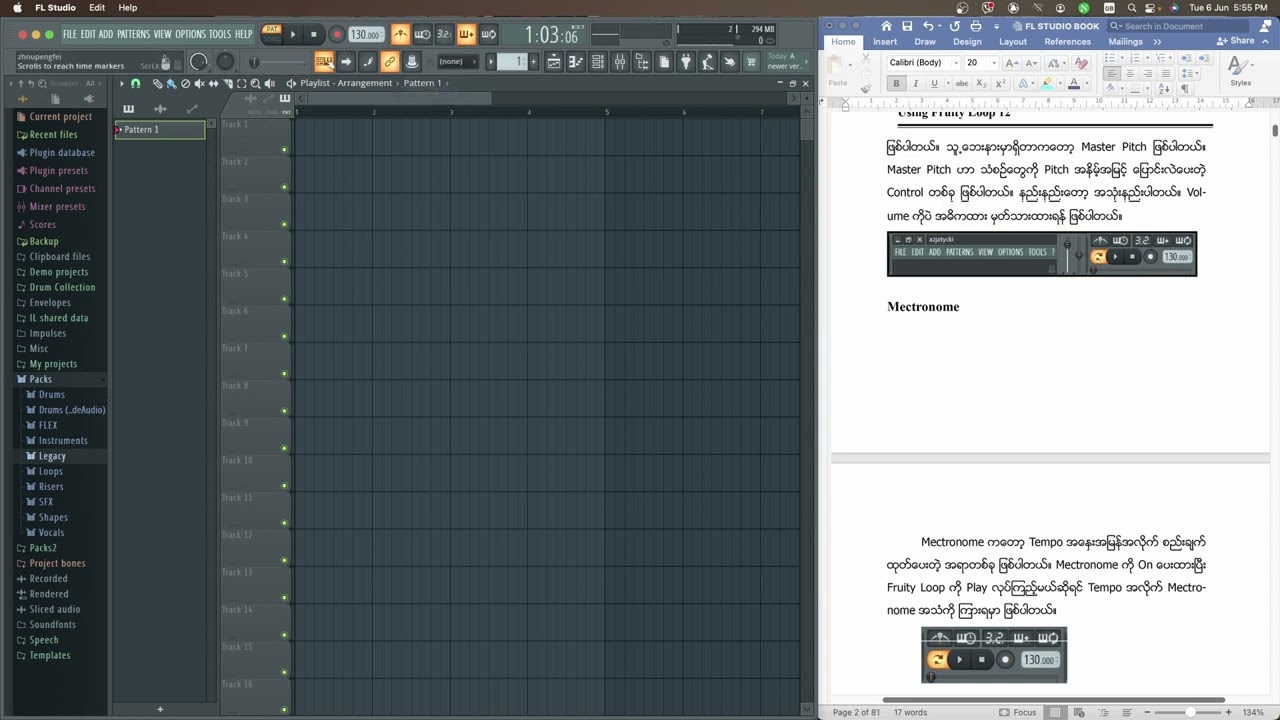Click the tempo value 130.000
The height and width of the screenshot is (720, 1280).
click(x=366, y=35)
